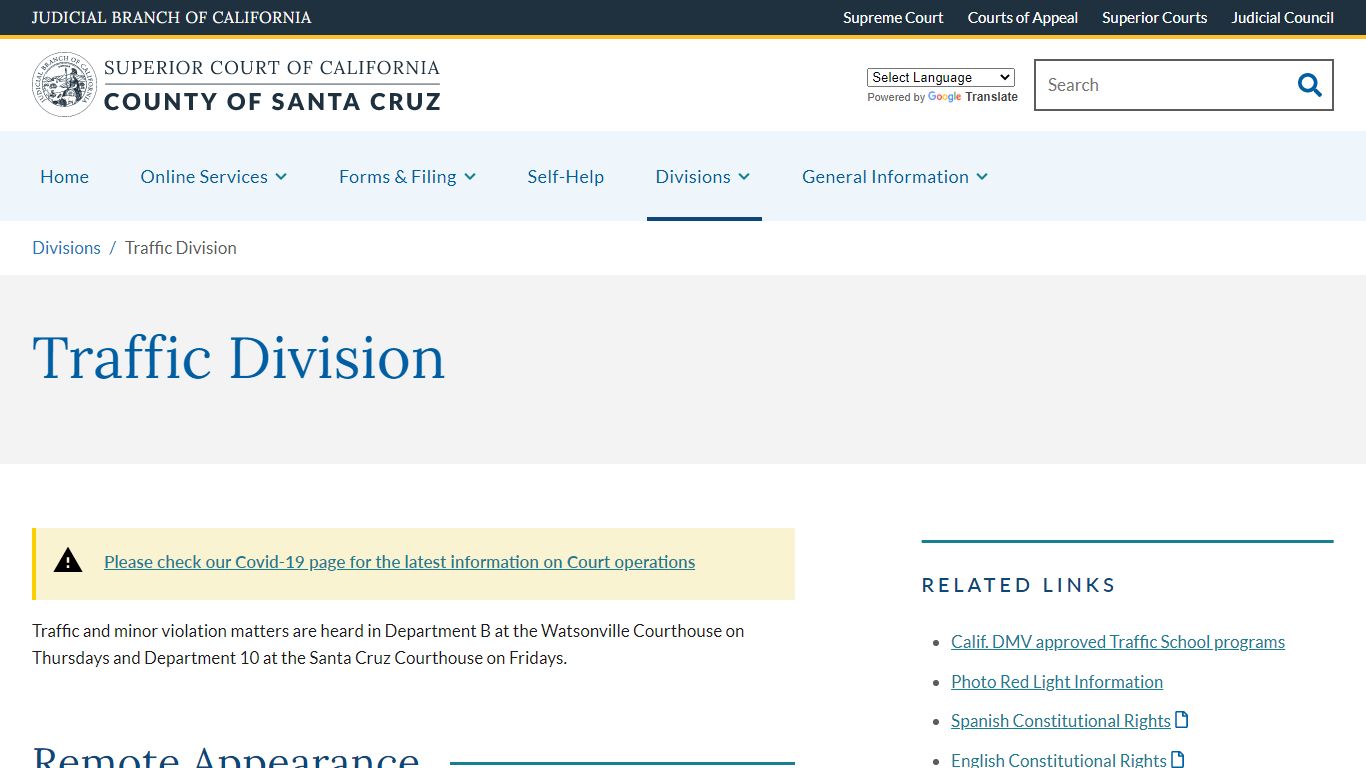Click the Traffic Division page heading
Viewport: 1366px width, 768px height.
click(239, 358)
